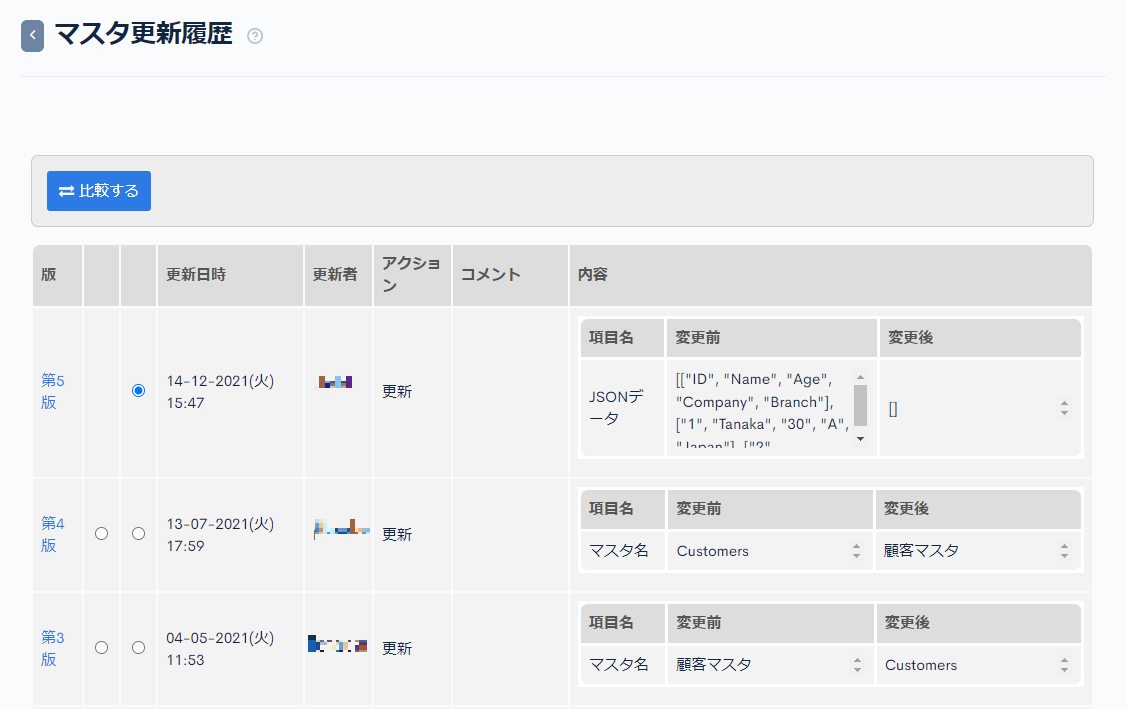Click the stepper arrows beside 顧客マスタ in 第3版 row
The width and height of the screenshot is (1127, 709).
tap(857, 665)
